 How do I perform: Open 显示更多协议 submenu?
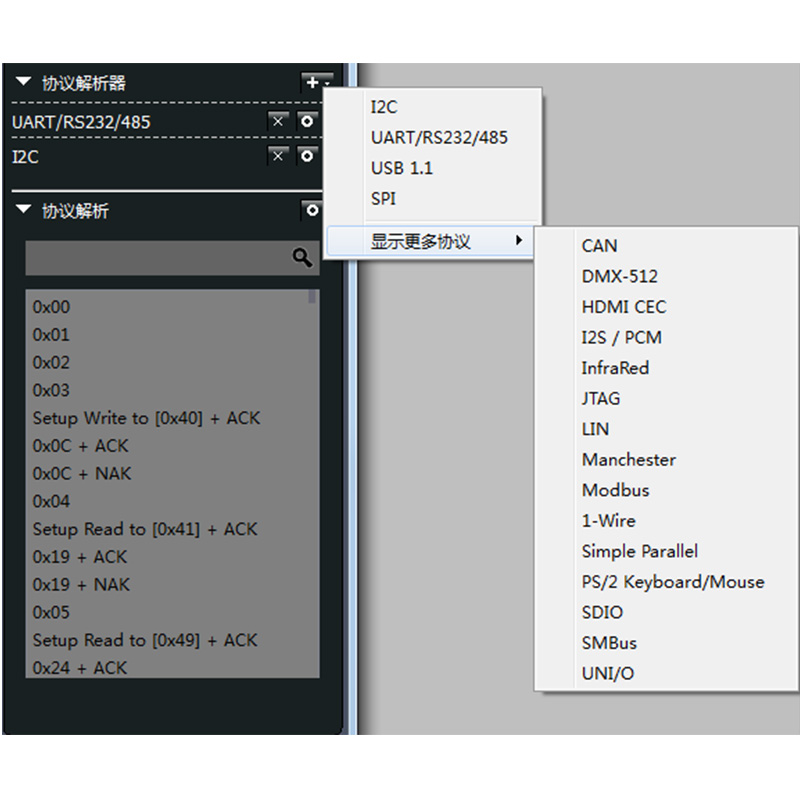[430, 241]
